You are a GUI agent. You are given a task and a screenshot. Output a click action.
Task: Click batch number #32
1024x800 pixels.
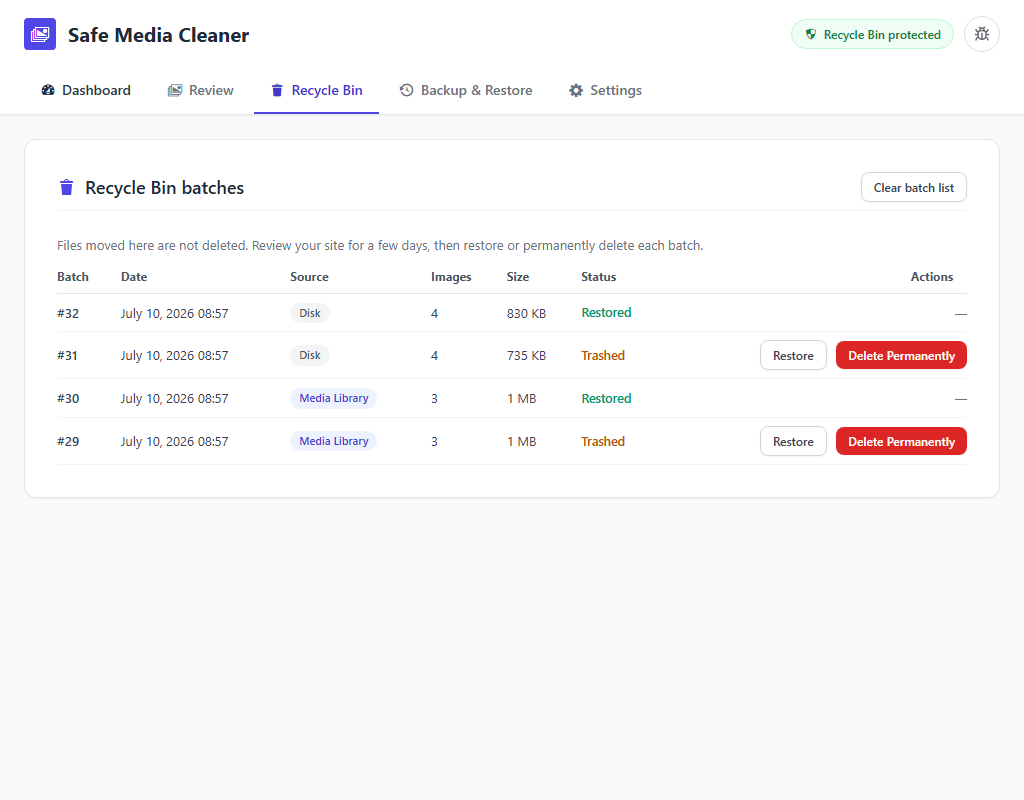click(x=68, y=313)
